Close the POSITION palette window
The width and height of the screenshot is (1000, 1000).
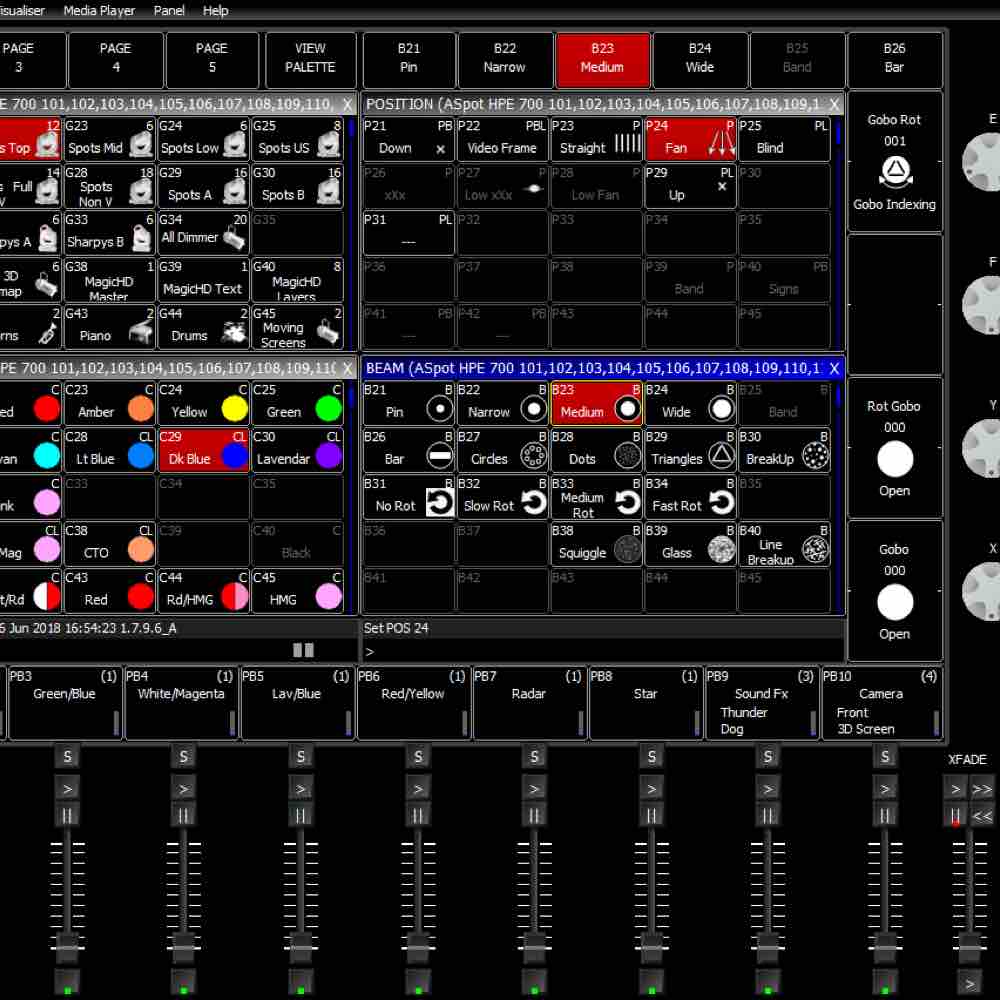(x=834, y=104)
